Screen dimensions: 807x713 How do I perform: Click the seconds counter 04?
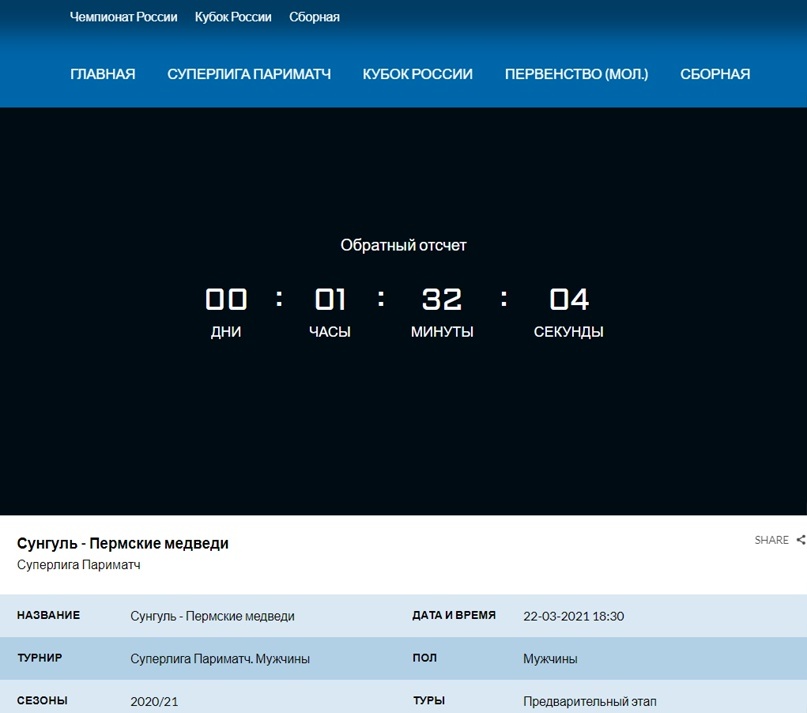pyautogui.click(x=569, y=299)
